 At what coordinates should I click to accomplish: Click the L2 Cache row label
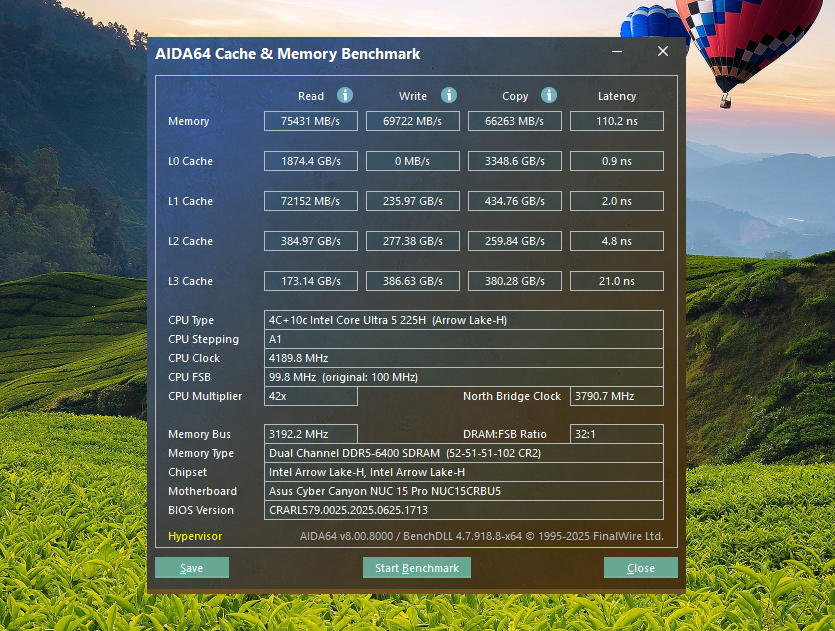tap(190, 241)
